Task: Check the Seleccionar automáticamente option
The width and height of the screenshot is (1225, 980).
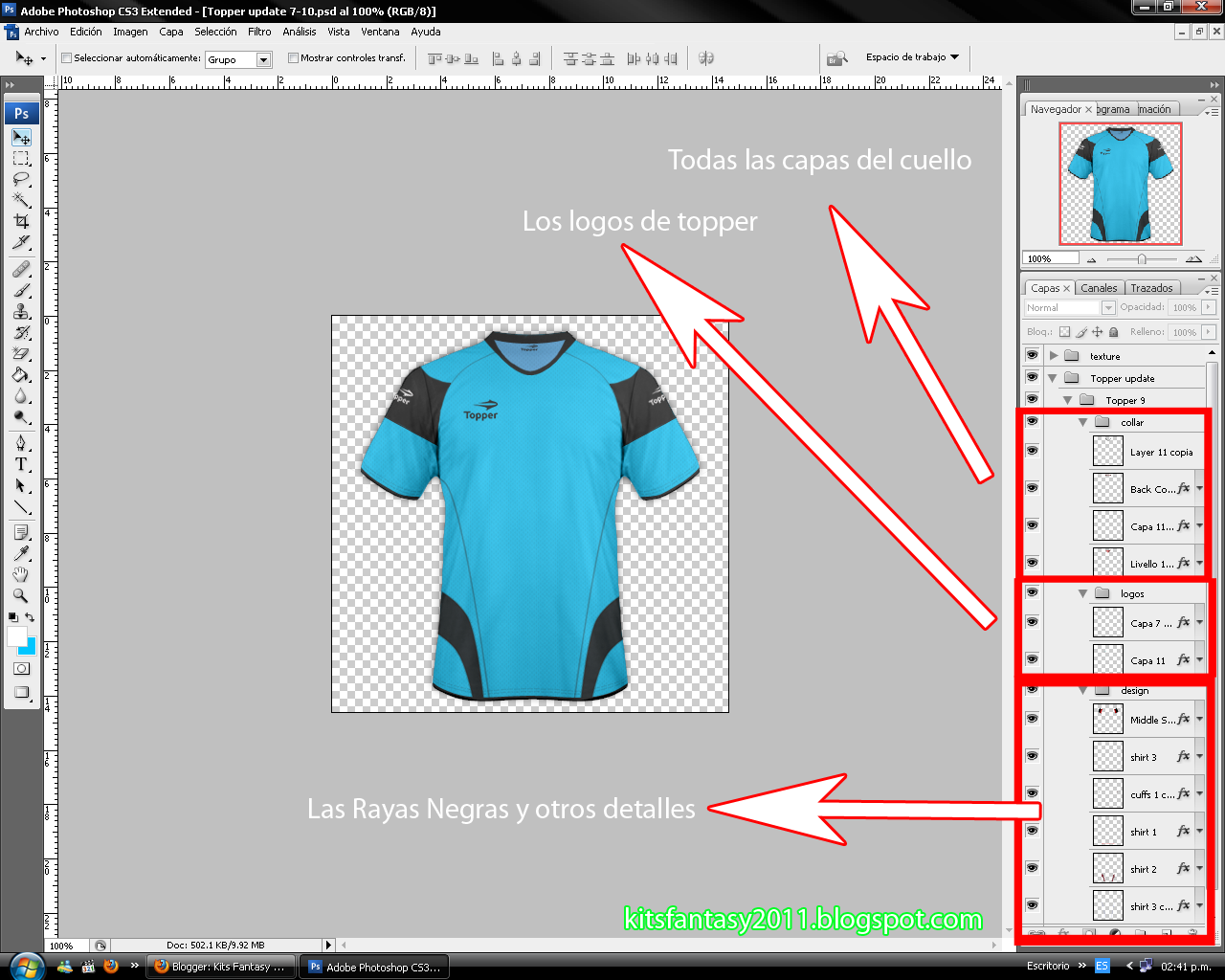Action: click(x=65, y=57)
